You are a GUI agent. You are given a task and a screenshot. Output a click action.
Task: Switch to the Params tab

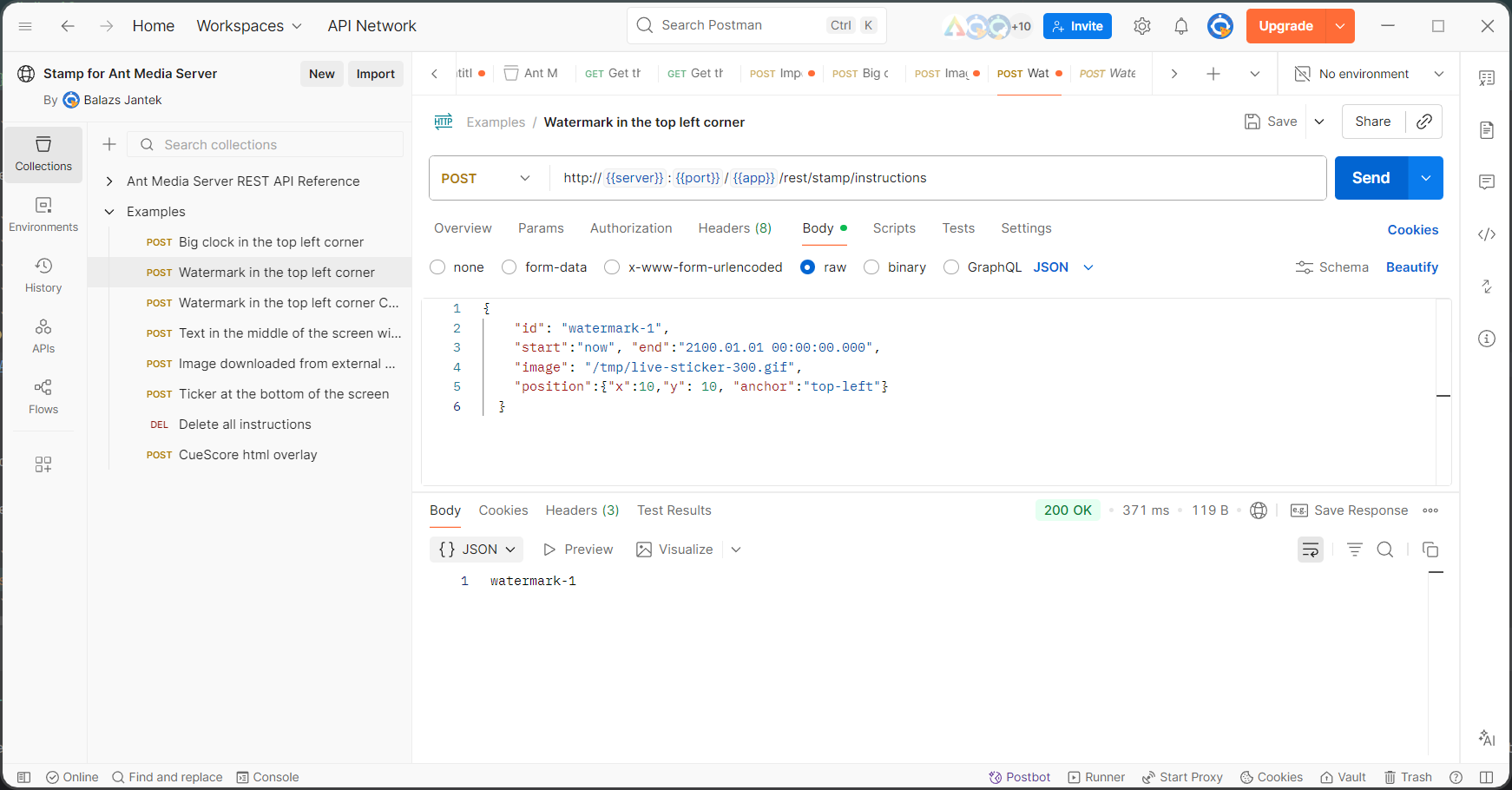click(x=541, y=228)
